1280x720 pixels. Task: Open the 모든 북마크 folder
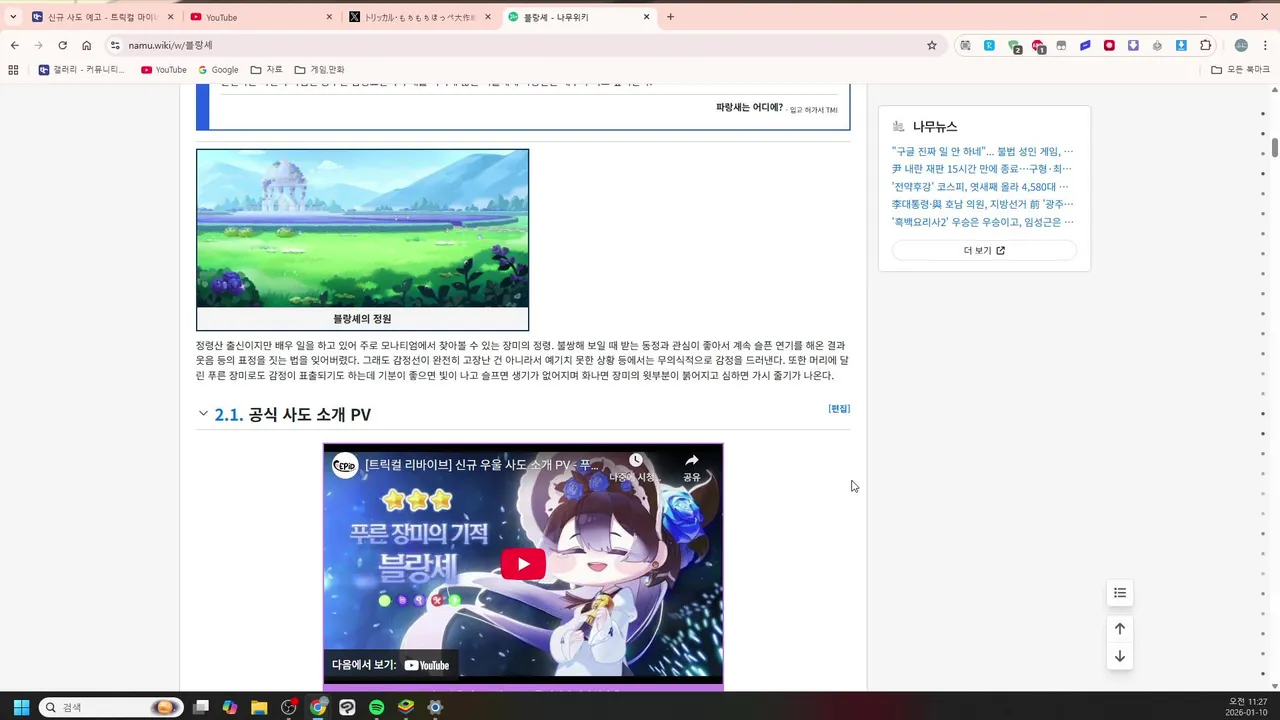[x=1240, y=70]
